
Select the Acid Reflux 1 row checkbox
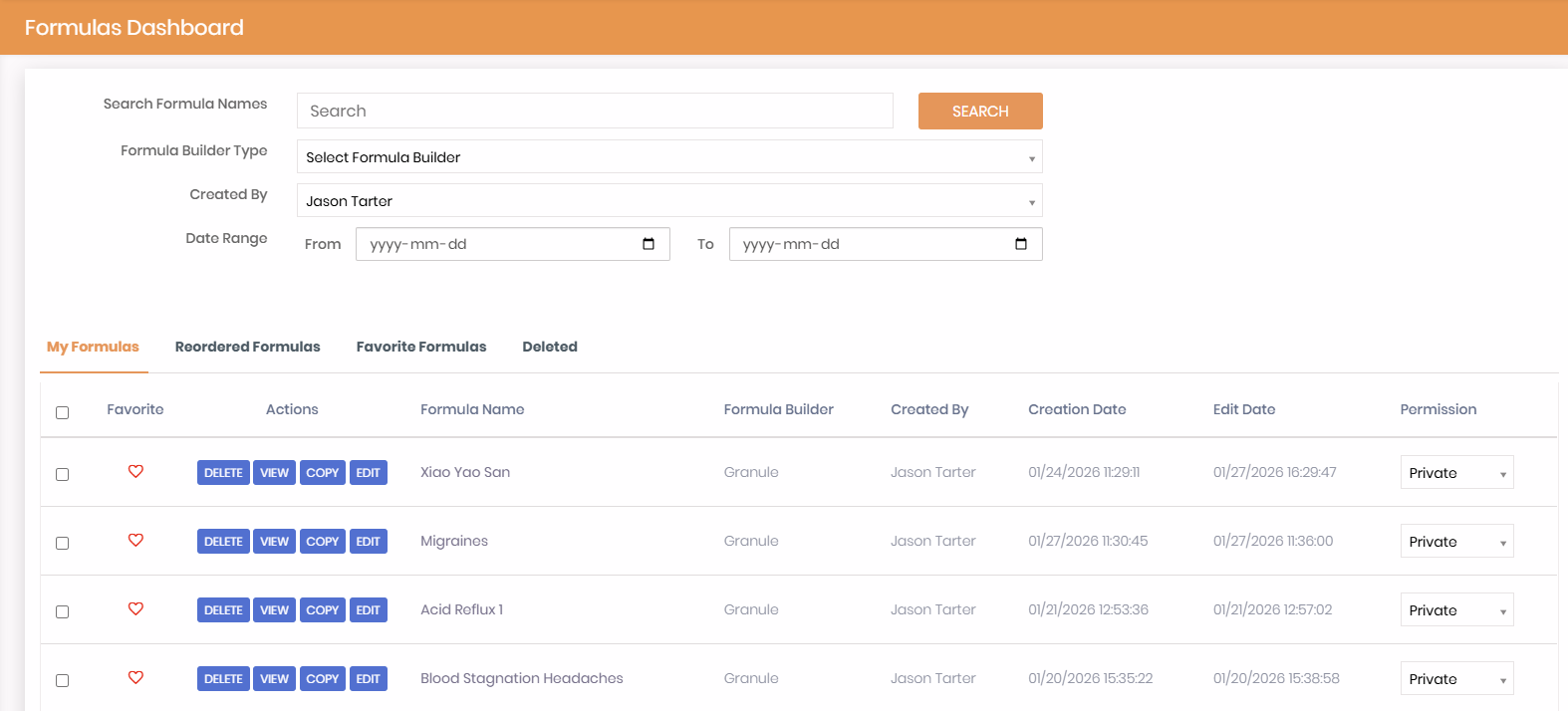[x=63, y=612]
